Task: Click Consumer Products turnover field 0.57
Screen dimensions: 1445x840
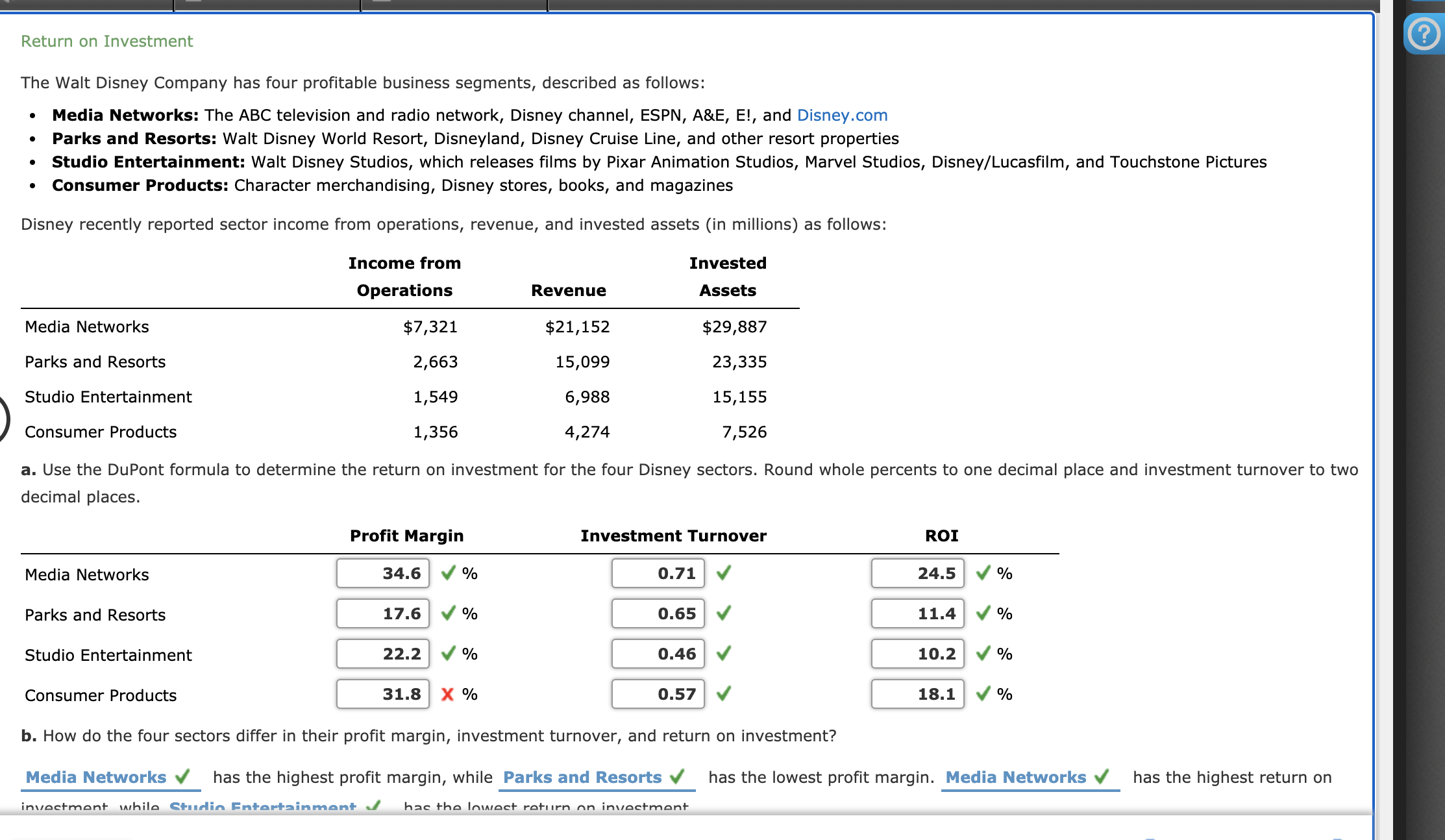Action: pyautogui.click(x=658, y=694)
